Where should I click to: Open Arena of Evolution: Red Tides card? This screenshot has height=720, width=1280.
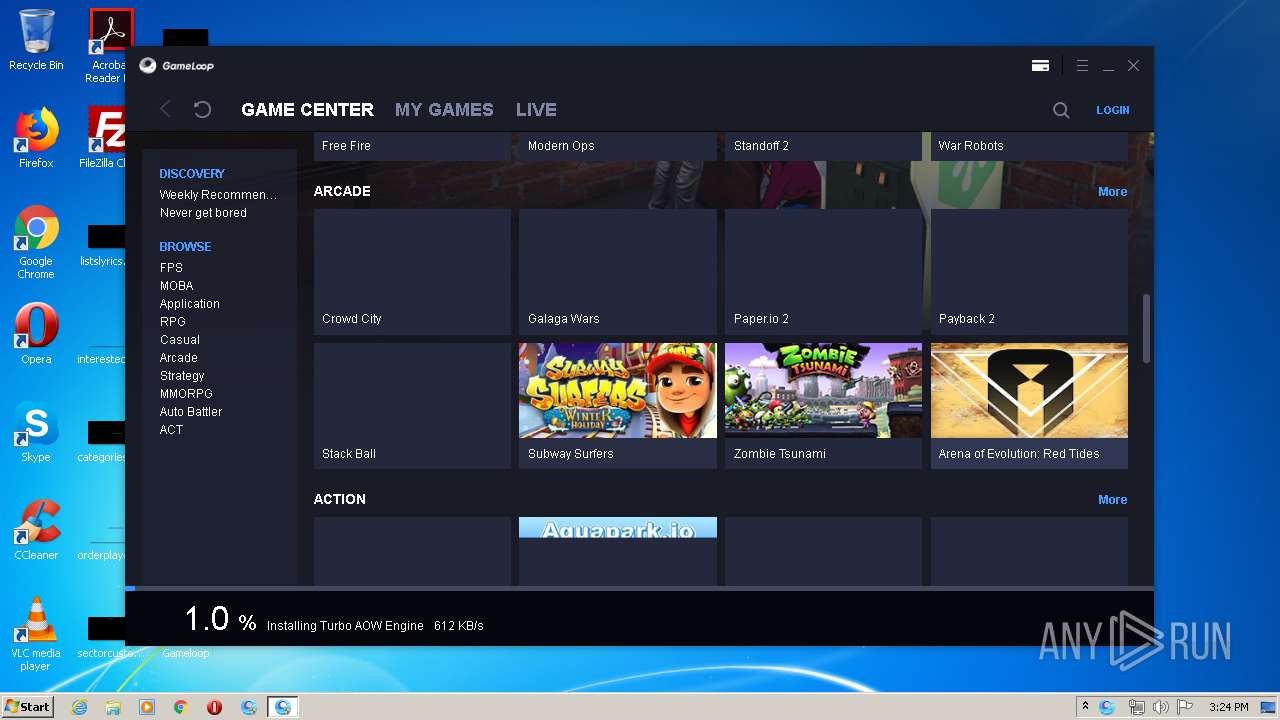(1029, 406)
